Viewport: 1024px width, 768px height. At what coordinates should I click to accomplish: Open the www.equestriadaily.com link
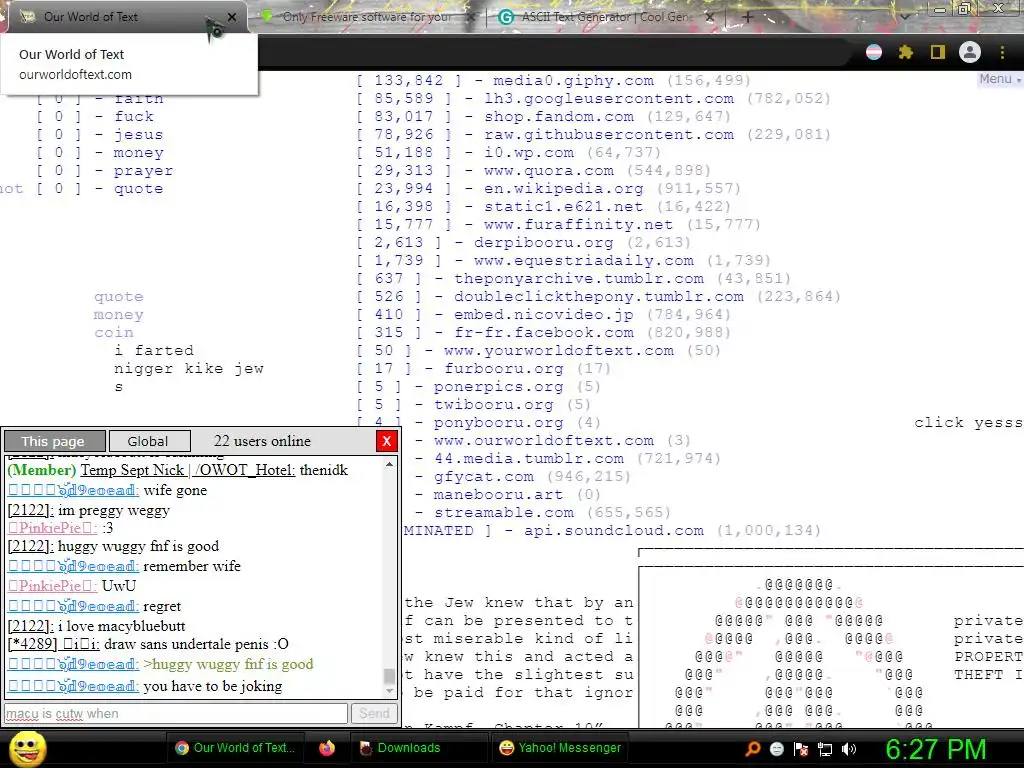[583, 261]
